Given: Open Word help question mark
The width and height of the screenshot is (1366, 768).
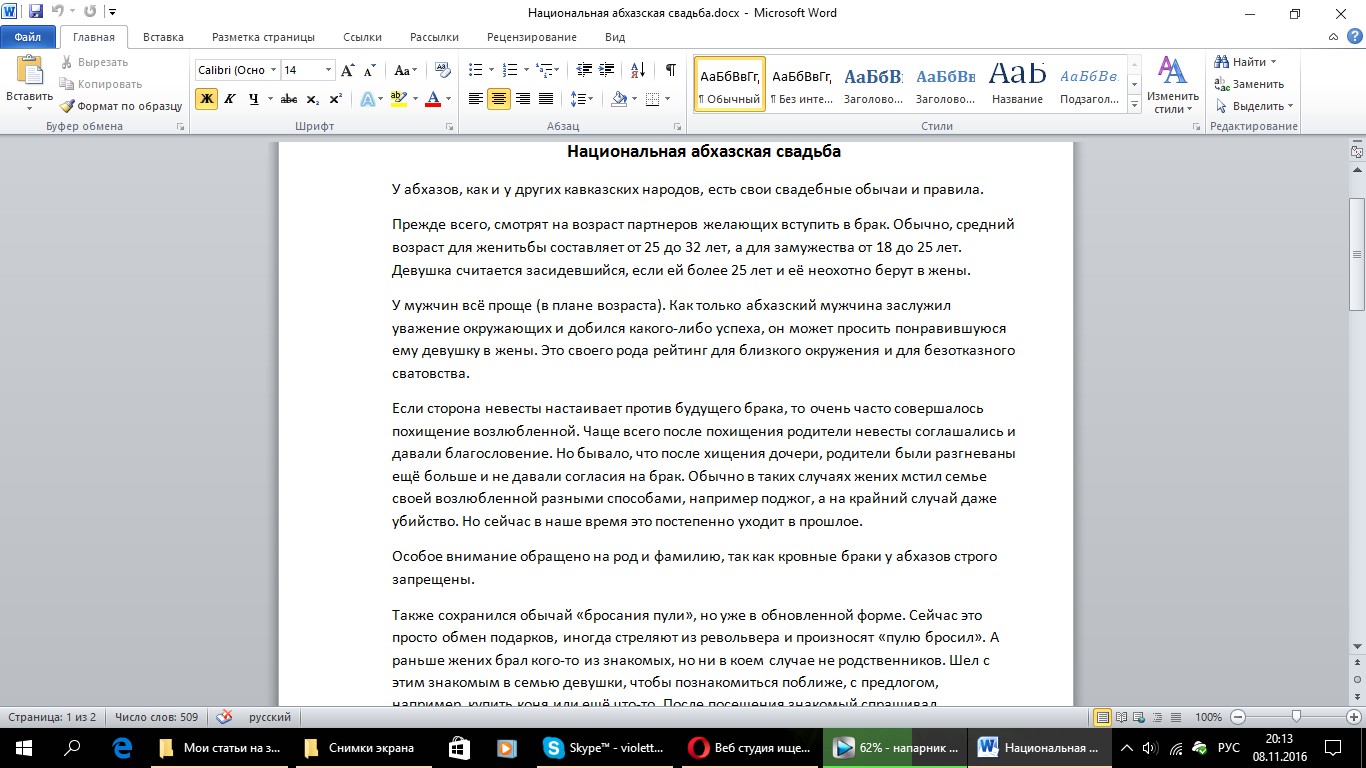Looking at the screenshot, I should tap(1353, 38).
